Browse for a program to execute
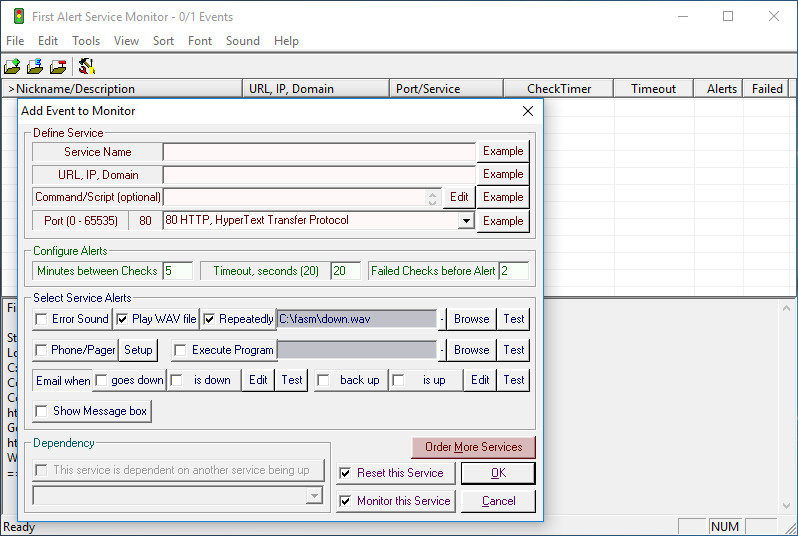Image resolution: width=798 pixels, height=536 pixels. (x=471, y=350)
